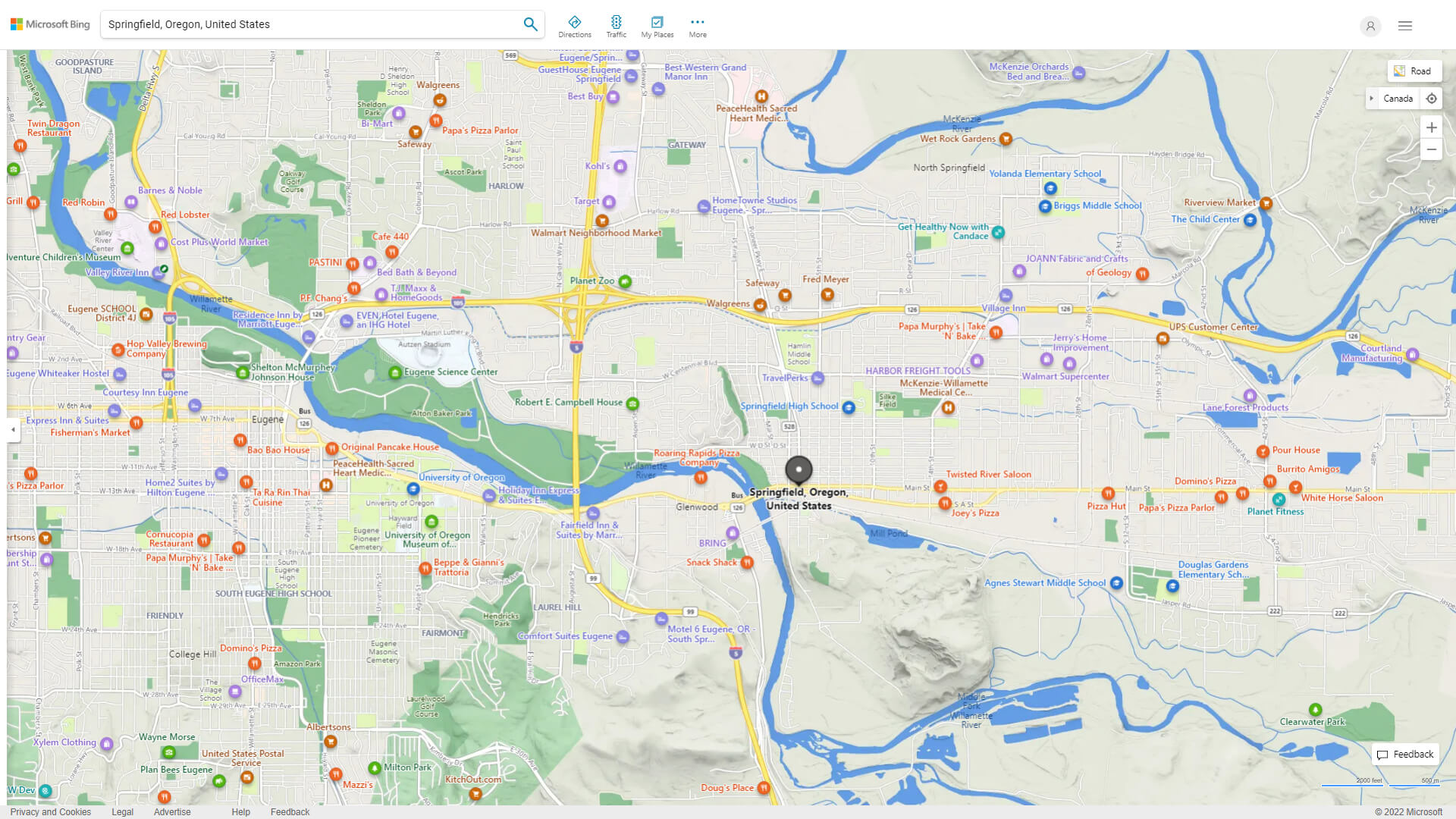Open the Privacy and Cookies link

coord(50,811)
